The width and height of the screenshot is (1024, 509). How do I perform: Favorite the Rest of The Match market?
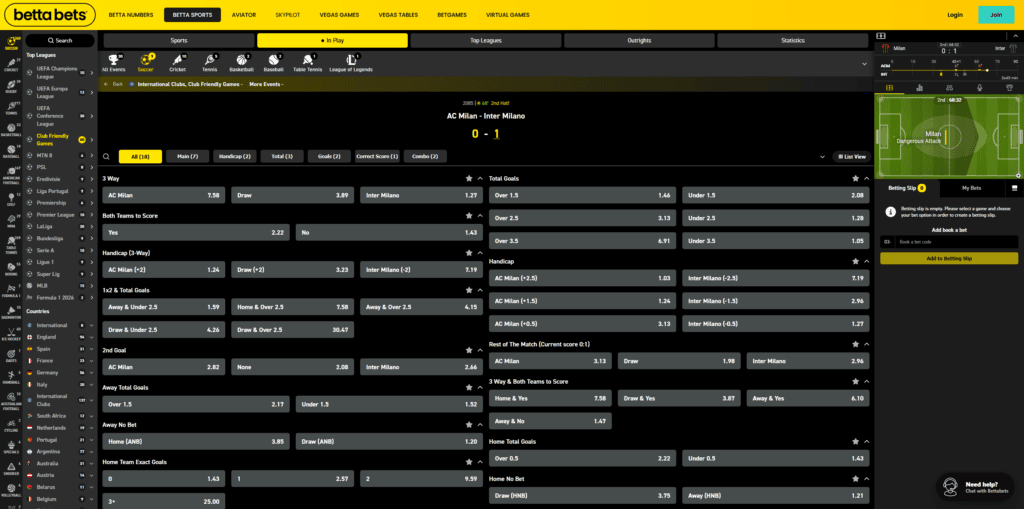(855, 344)
